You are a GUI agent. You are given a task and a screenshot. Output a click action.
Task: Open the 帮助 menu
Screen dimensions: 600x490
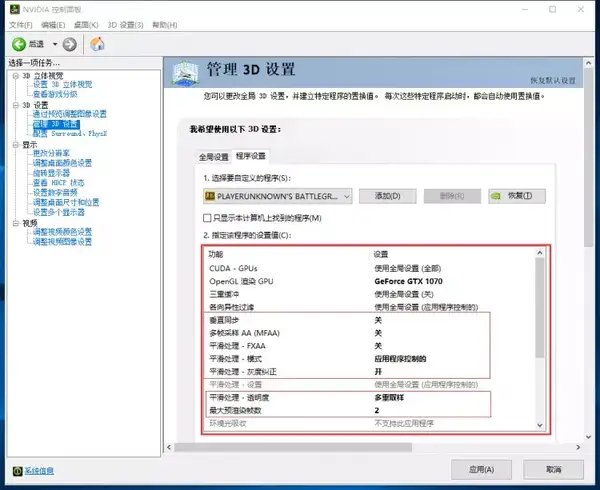(x=164, y=23)
